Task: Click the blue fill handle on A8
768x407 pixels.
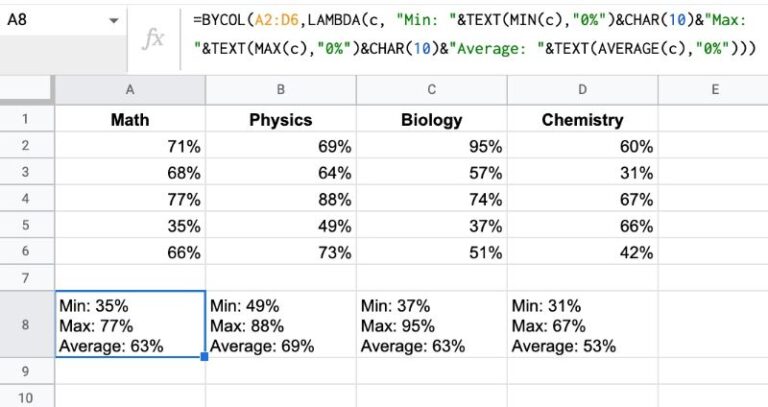Action: (205, 356)
